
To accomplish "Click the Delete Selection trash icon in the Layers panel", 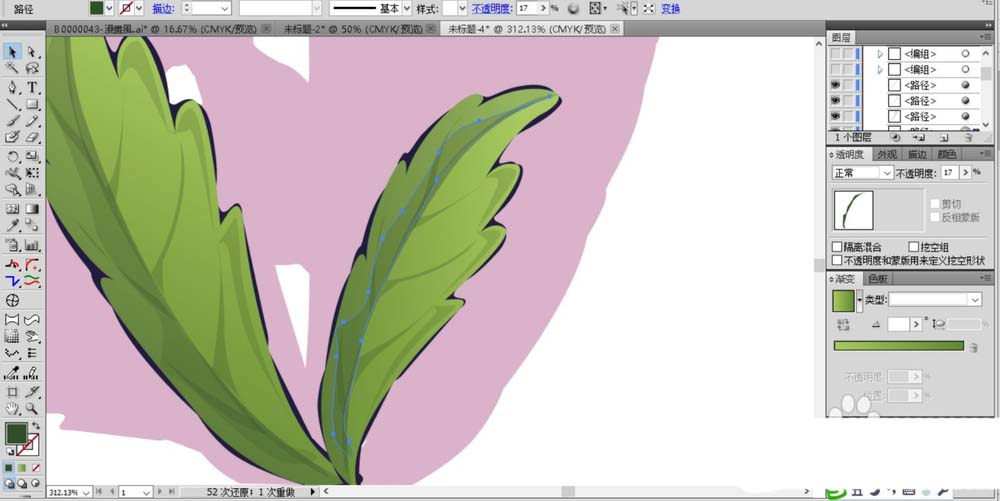I will tap(968, 137).
